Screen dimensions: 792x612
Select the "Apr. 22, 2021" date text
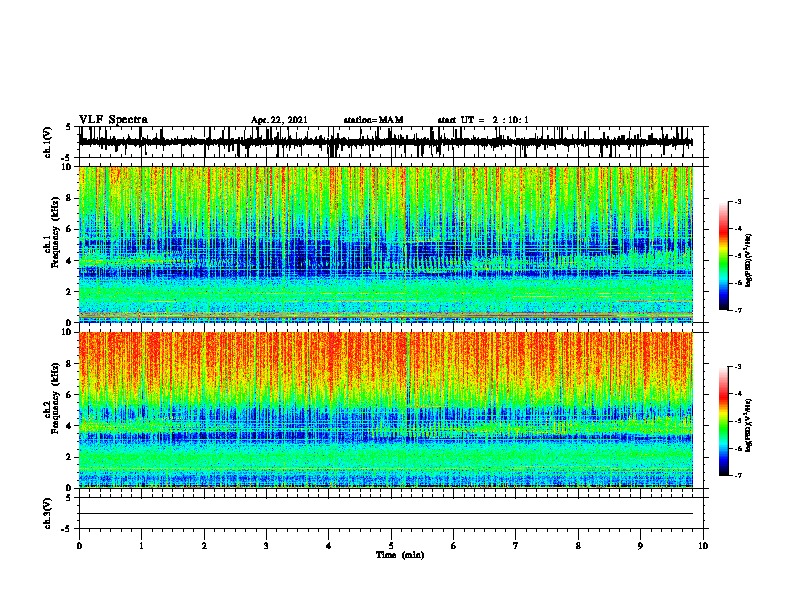click(x=279, y=120)
